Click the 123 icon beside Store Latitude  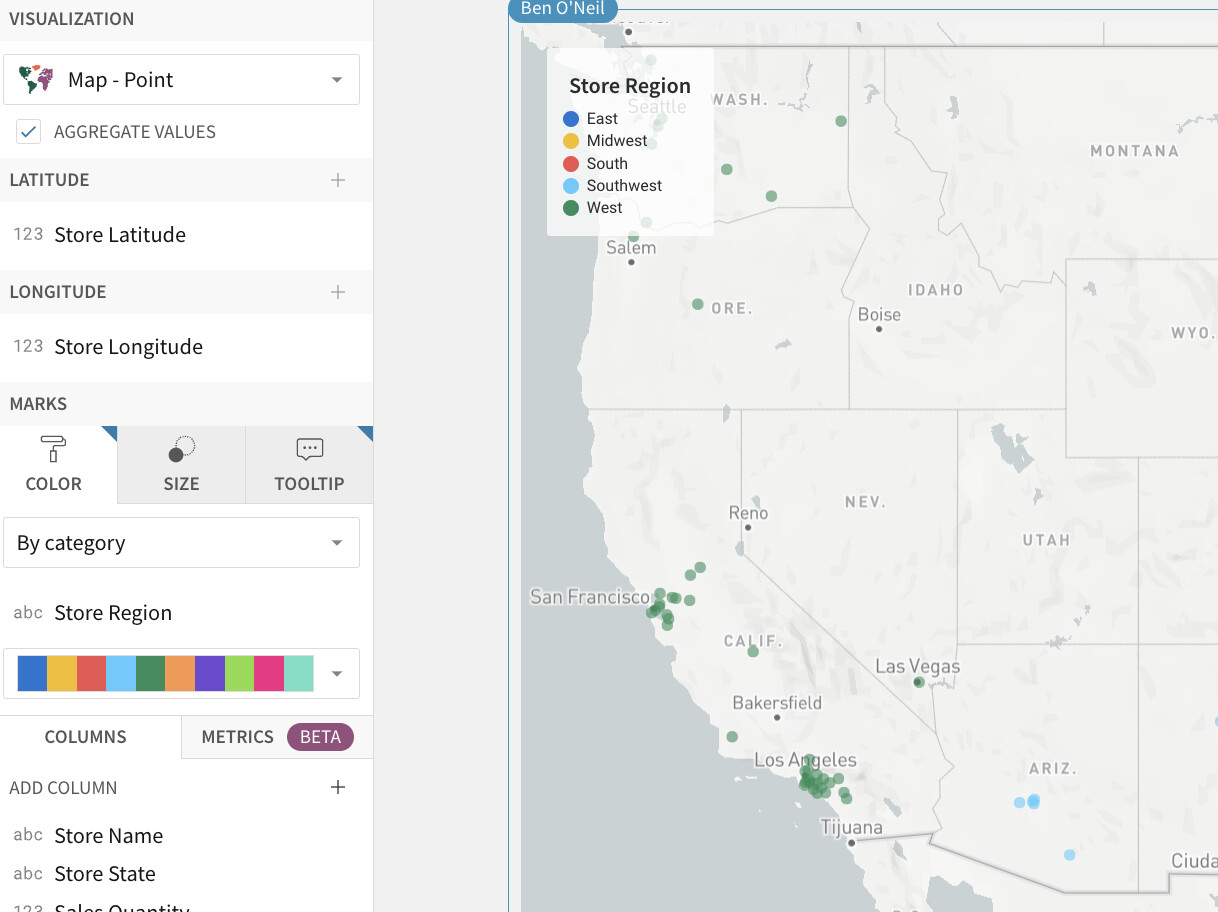coord(30,235)
